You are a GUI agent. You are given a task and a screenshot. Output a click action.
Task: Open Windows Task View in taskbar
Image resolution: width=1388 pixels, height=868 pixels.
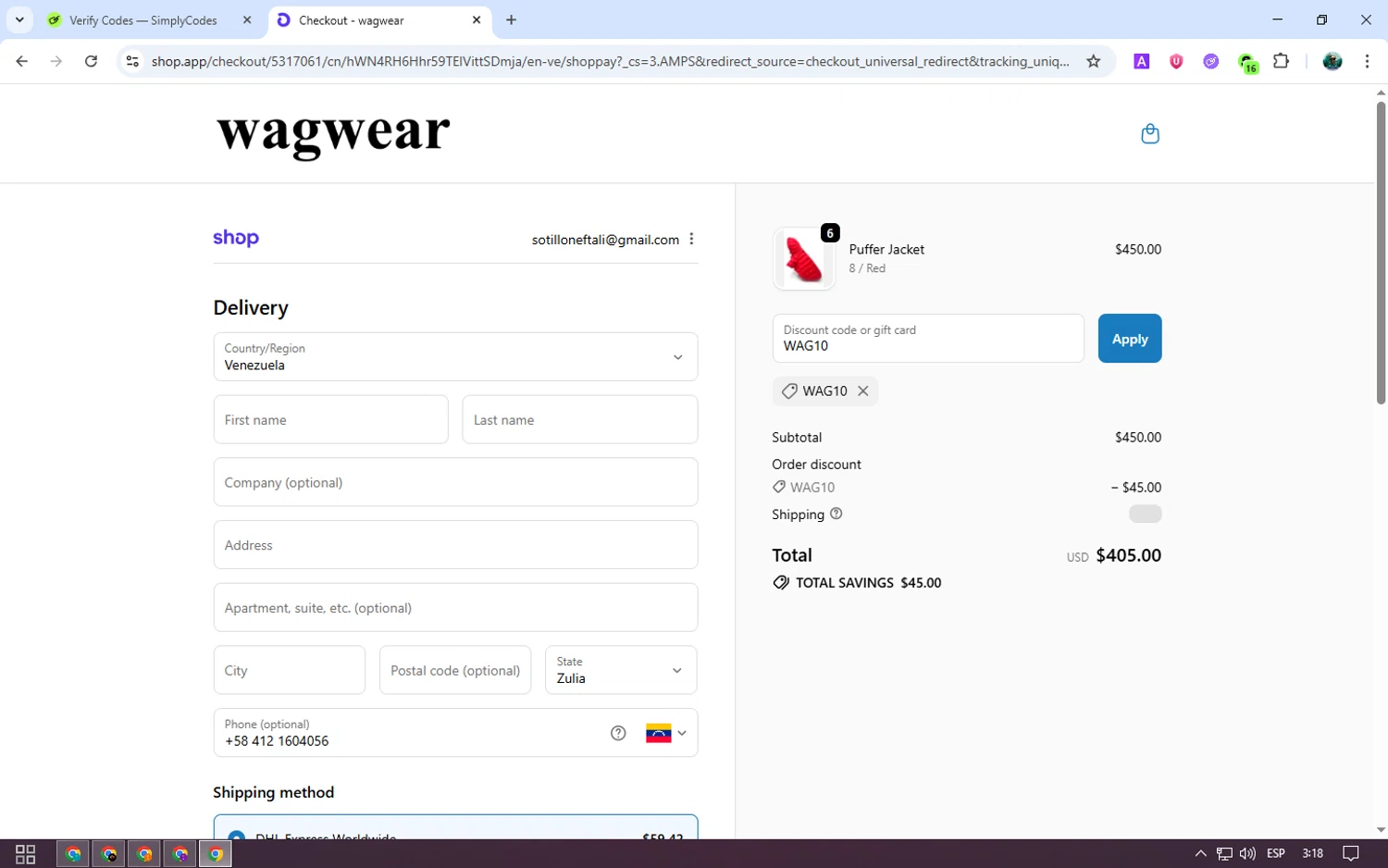[x=26, y=853]
